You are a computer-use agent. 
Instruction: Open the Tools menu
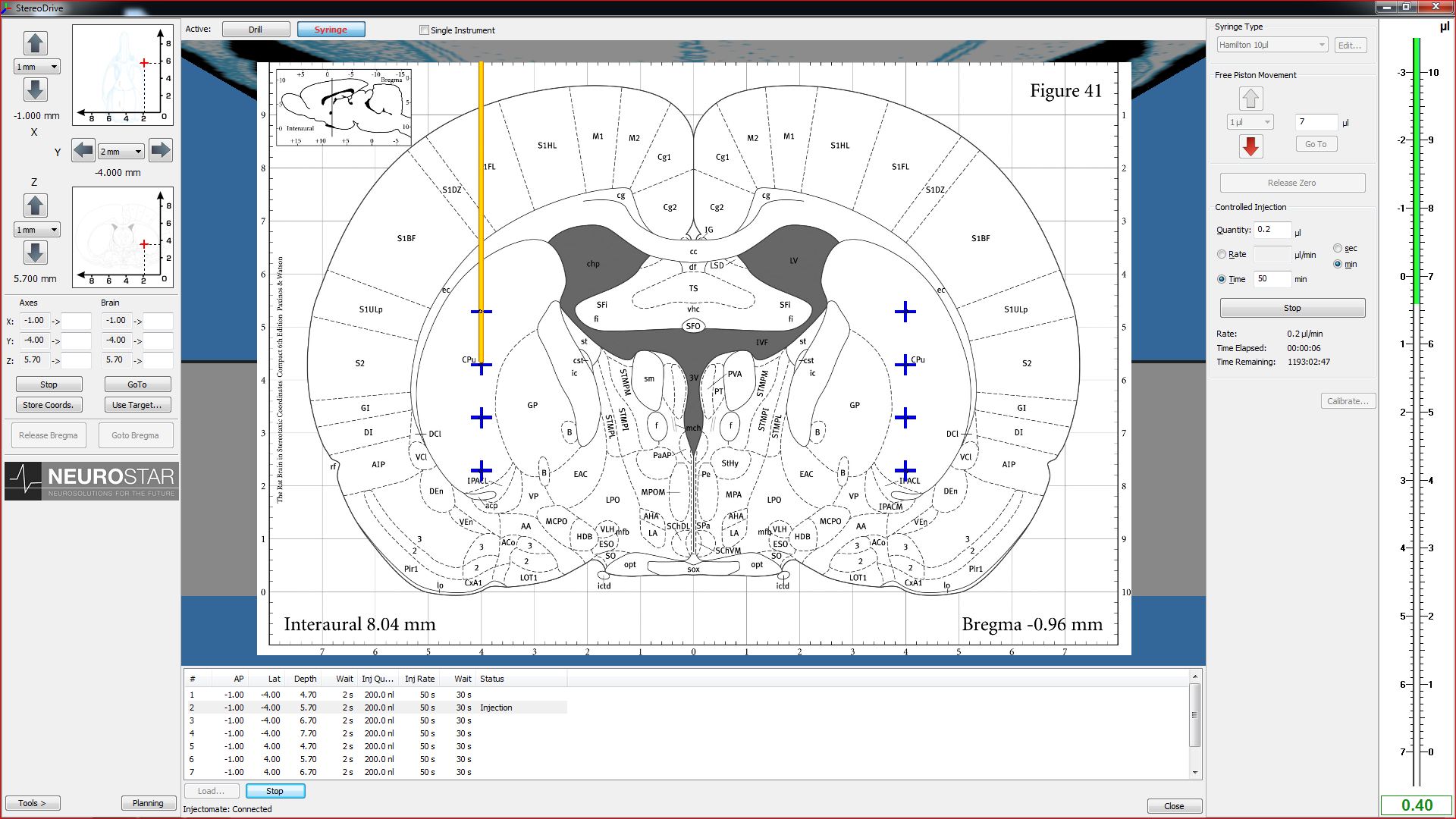pyautogui.click(x=32, y=803)
